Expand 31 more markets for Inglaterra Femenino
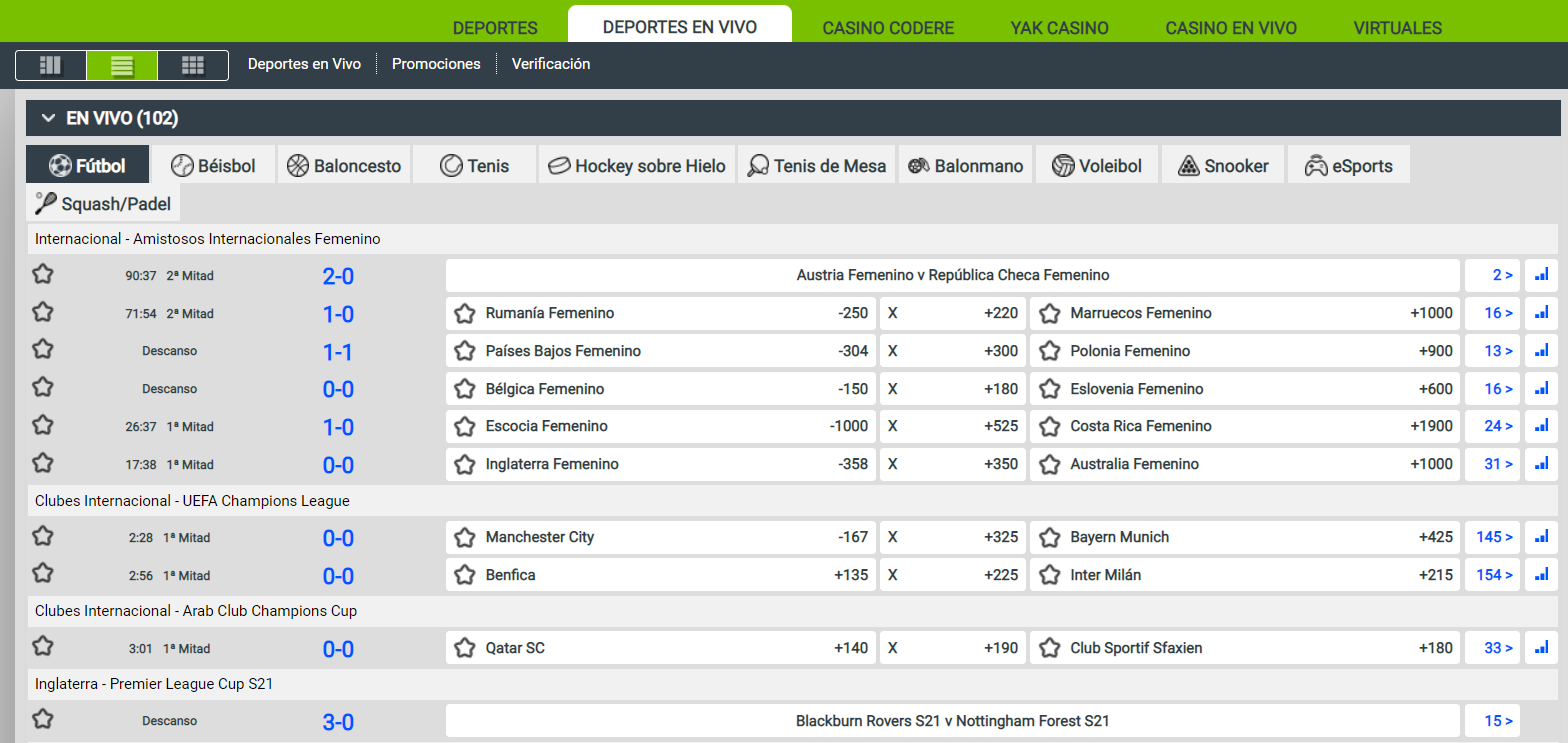Image resolution: width=1568 pixels, height=743 pixels. (1493, 464)
